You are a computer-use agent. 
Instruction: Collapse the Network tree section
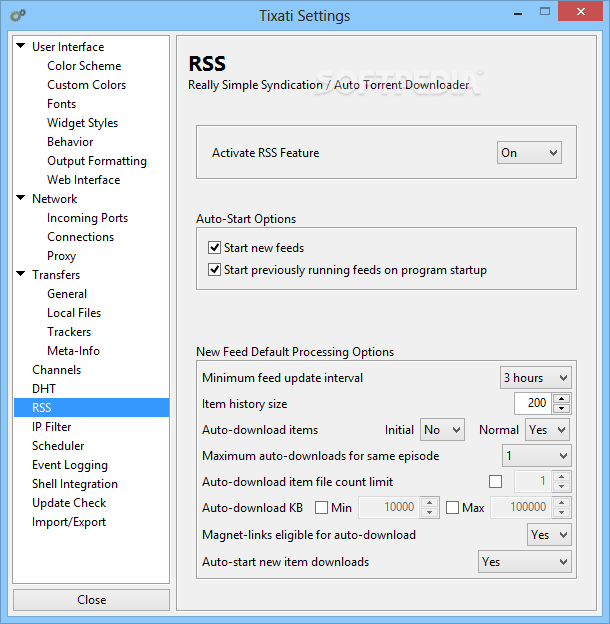[x=21, y=198]
